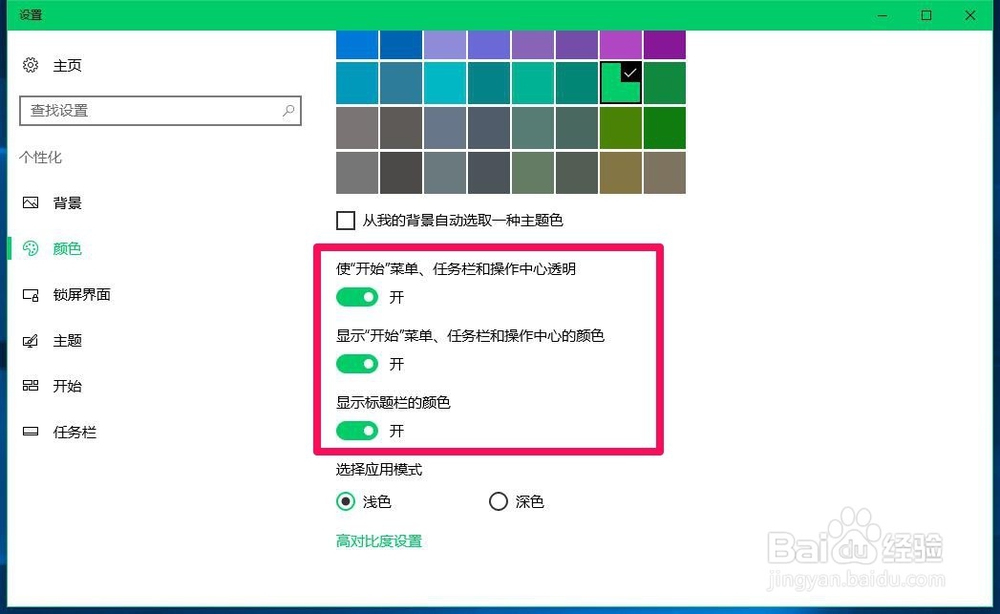Click the 主题 theme brush icon
The width and height of the screenshot is (1000, 614).
[31, 340]
